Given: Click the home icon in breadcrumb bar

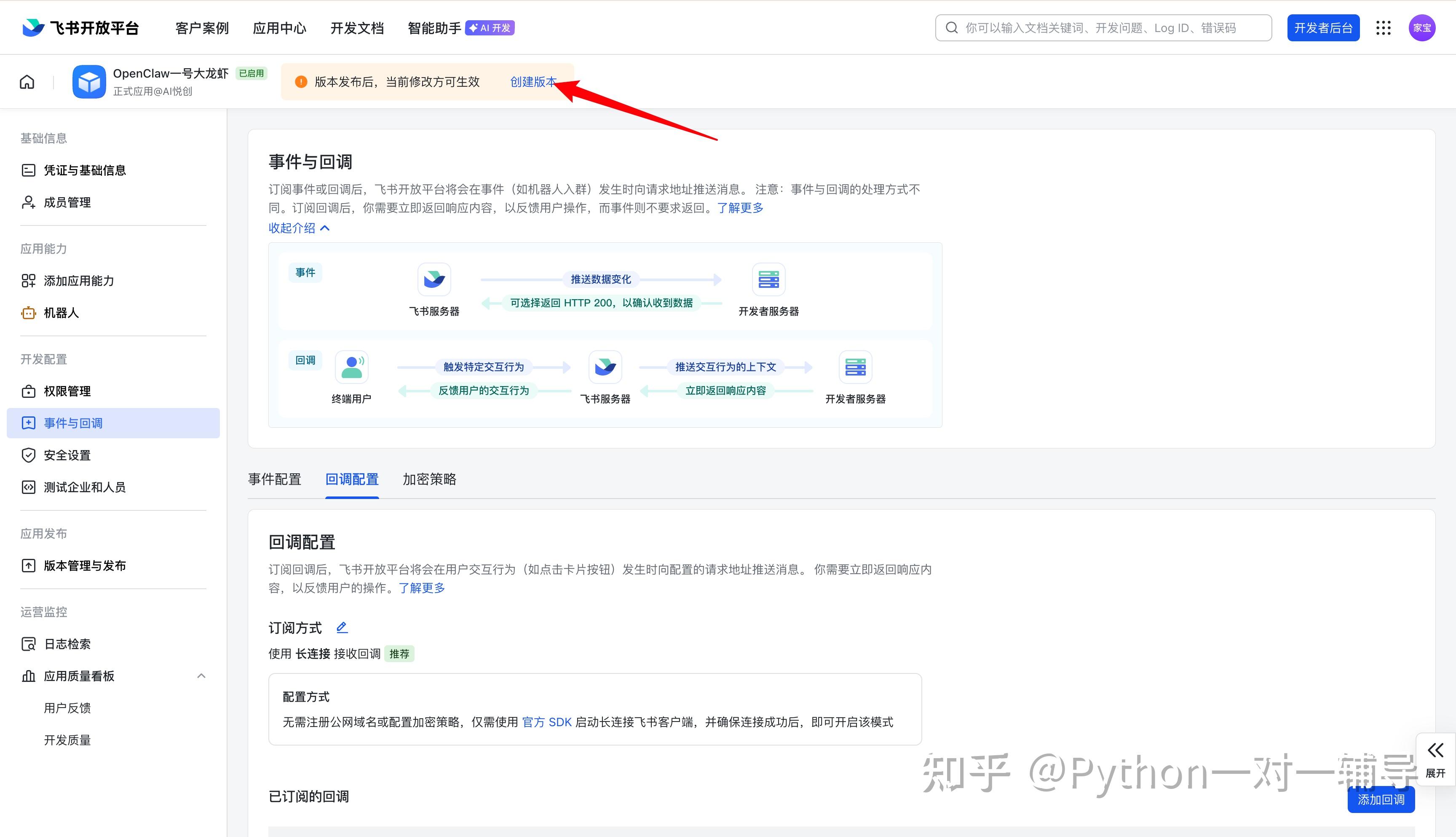Looking at the screenshot, I should click(x=27, y=82).
